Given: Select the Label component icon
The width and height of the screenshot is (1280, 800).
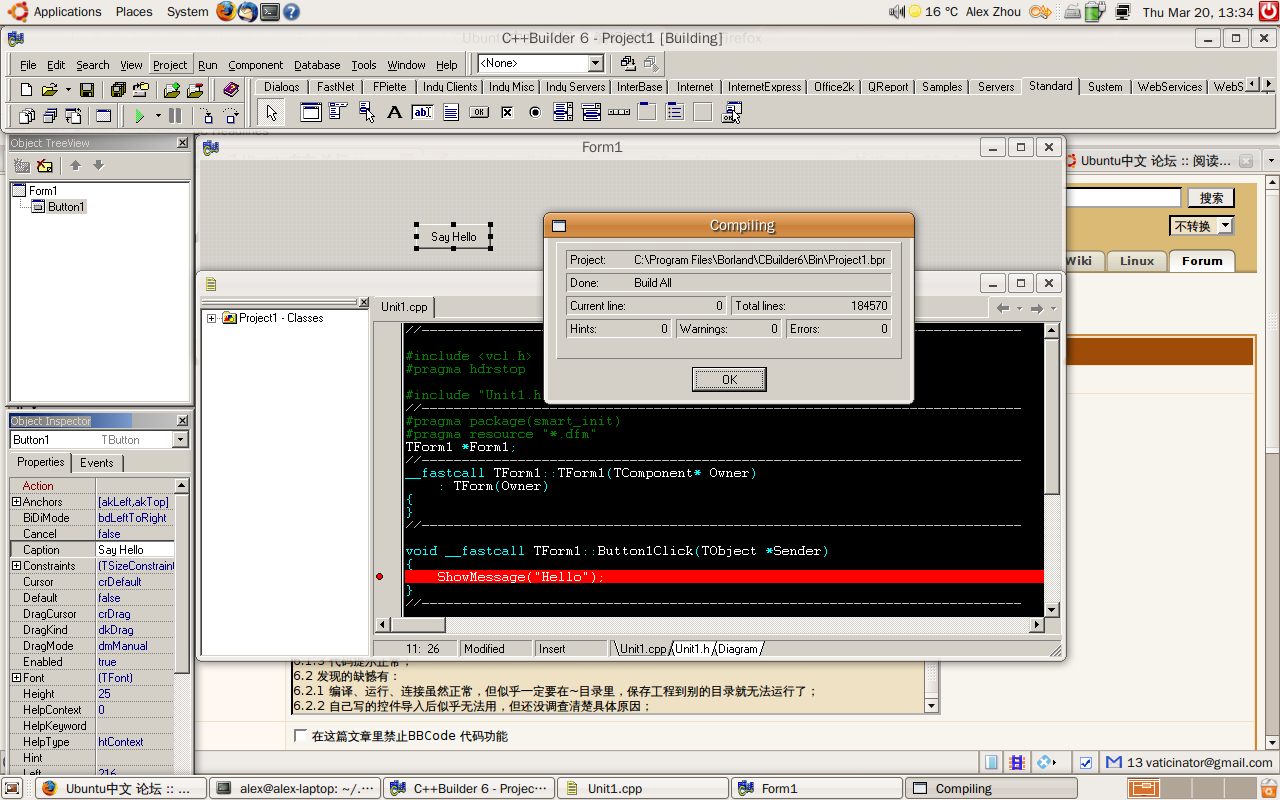Looking at the screenshot, I should [394, 113].
